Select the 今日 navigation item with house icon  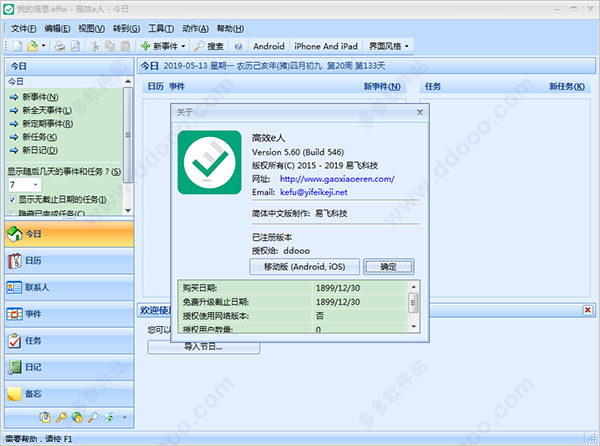click(x=69, y=234)
